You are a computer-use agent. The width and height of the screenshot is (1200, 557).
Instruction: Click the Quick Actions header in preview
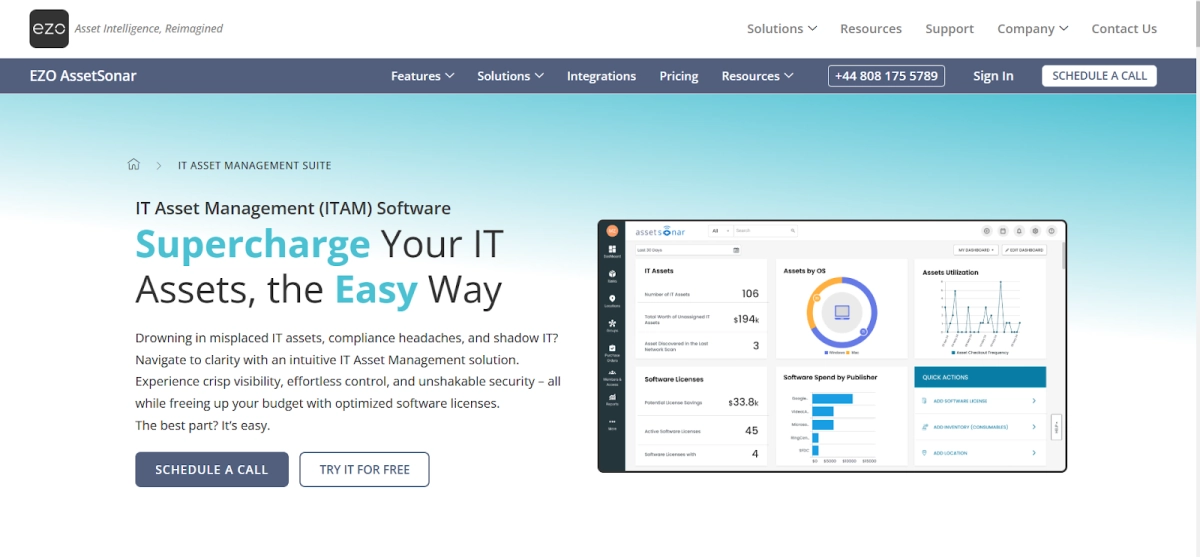pos(980,377)
